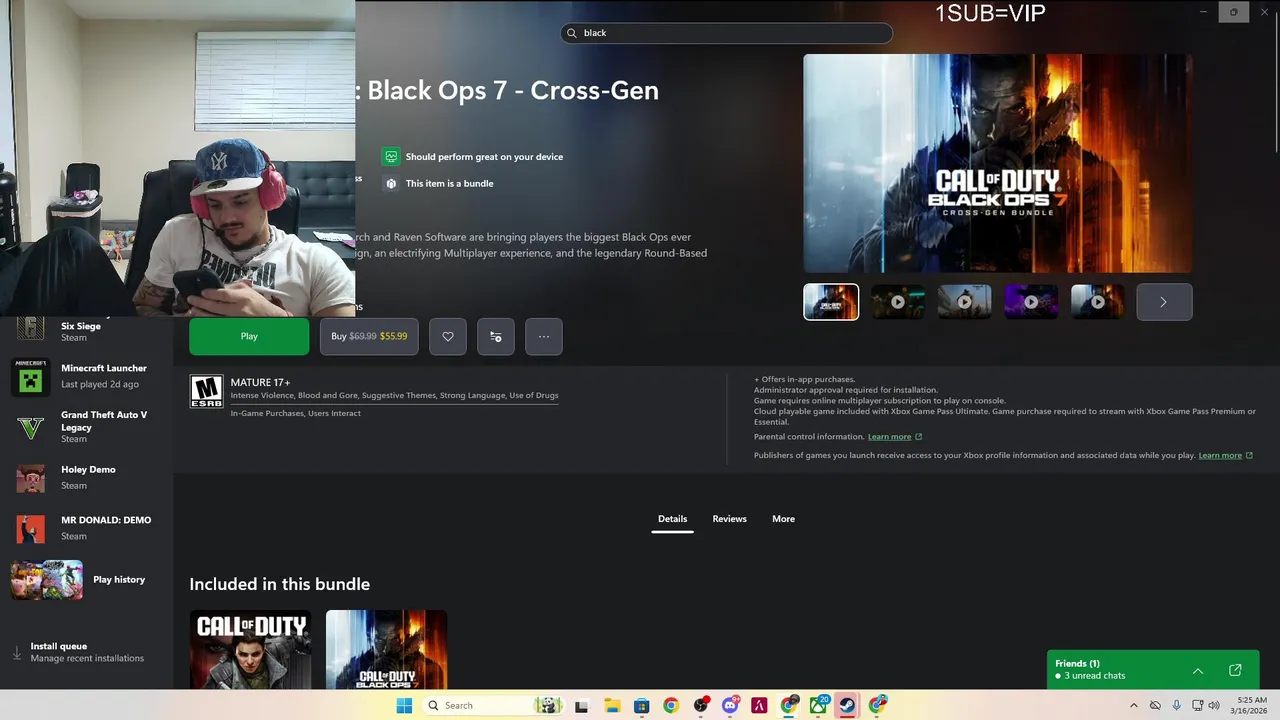Show hidden system tray icons

(1133, 706)
